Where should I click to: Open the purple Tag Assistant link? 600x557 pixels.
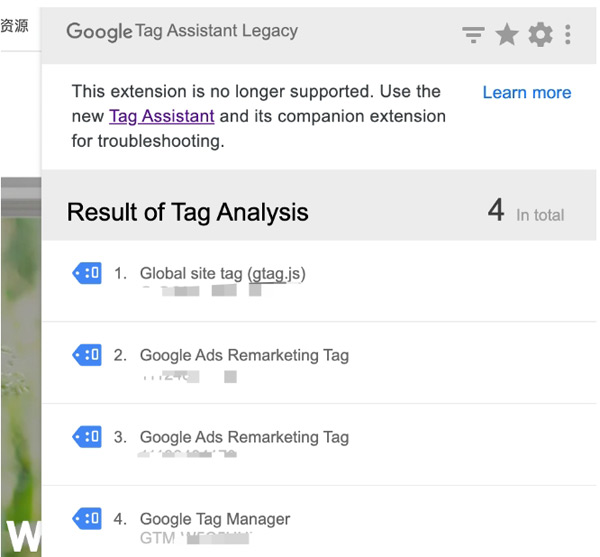pos(161,116)
